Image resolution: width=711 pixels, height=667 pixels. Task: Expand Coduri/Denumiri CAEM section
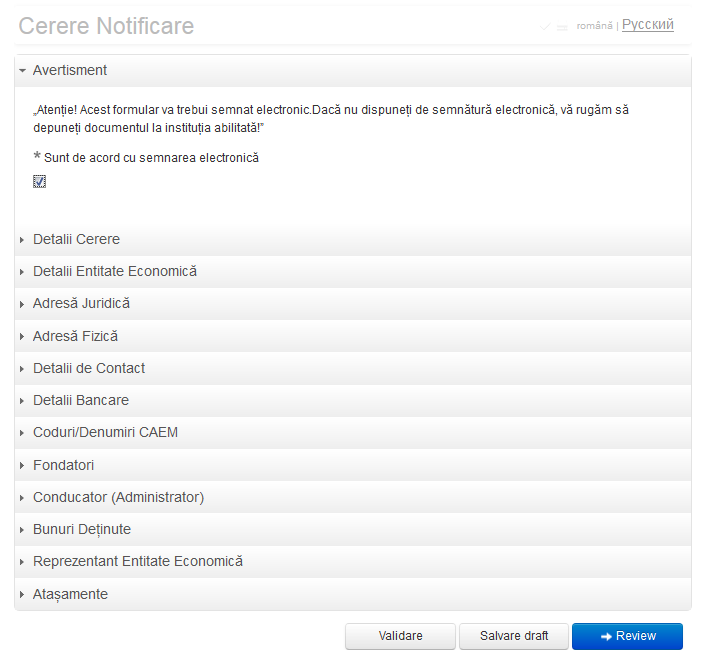point(105,433)
